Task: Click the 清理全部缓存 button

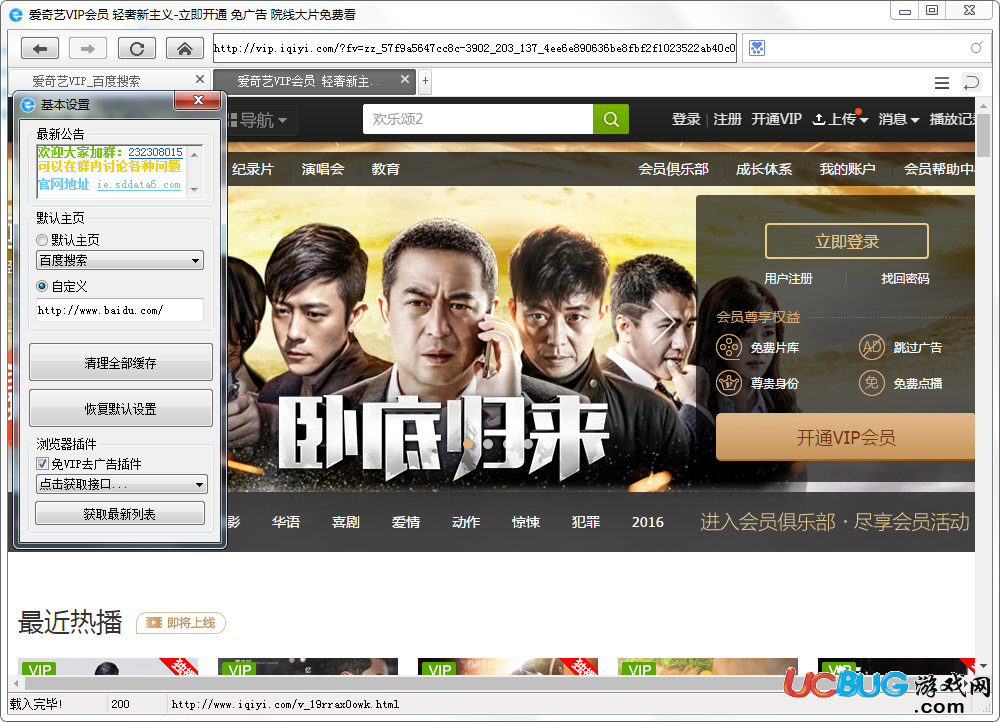Action: pyautogui.click(x=121, y=362)
